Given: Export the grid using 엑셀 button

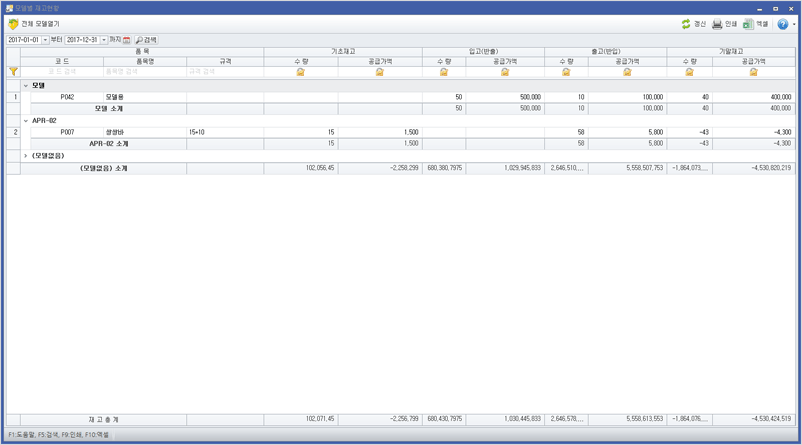Looking at the screenshot, I should coord(755,24).
